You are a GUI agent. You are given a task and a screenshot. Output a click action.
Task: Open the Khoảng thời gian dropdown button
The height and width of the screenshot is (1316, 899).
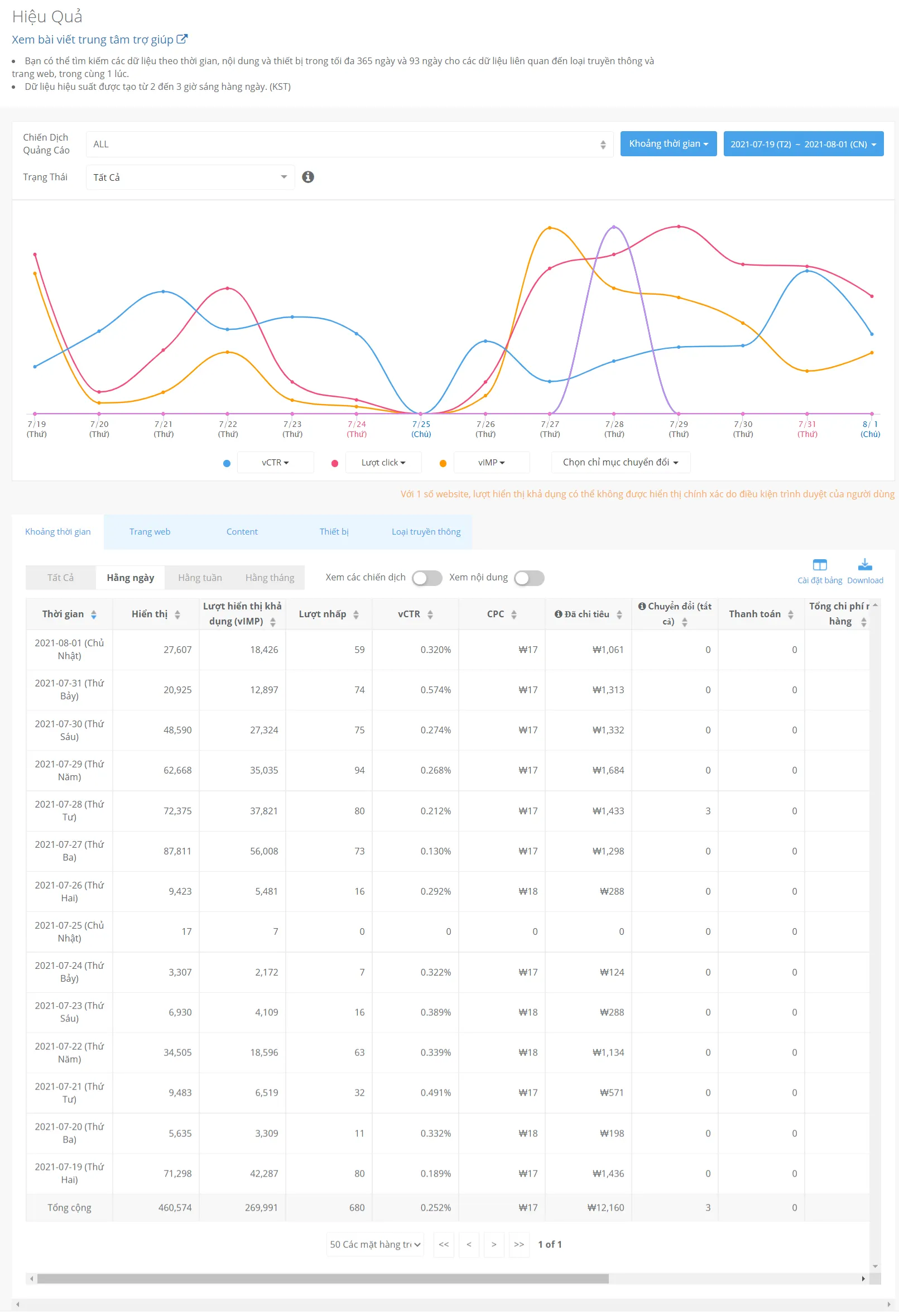coord(668,144)
